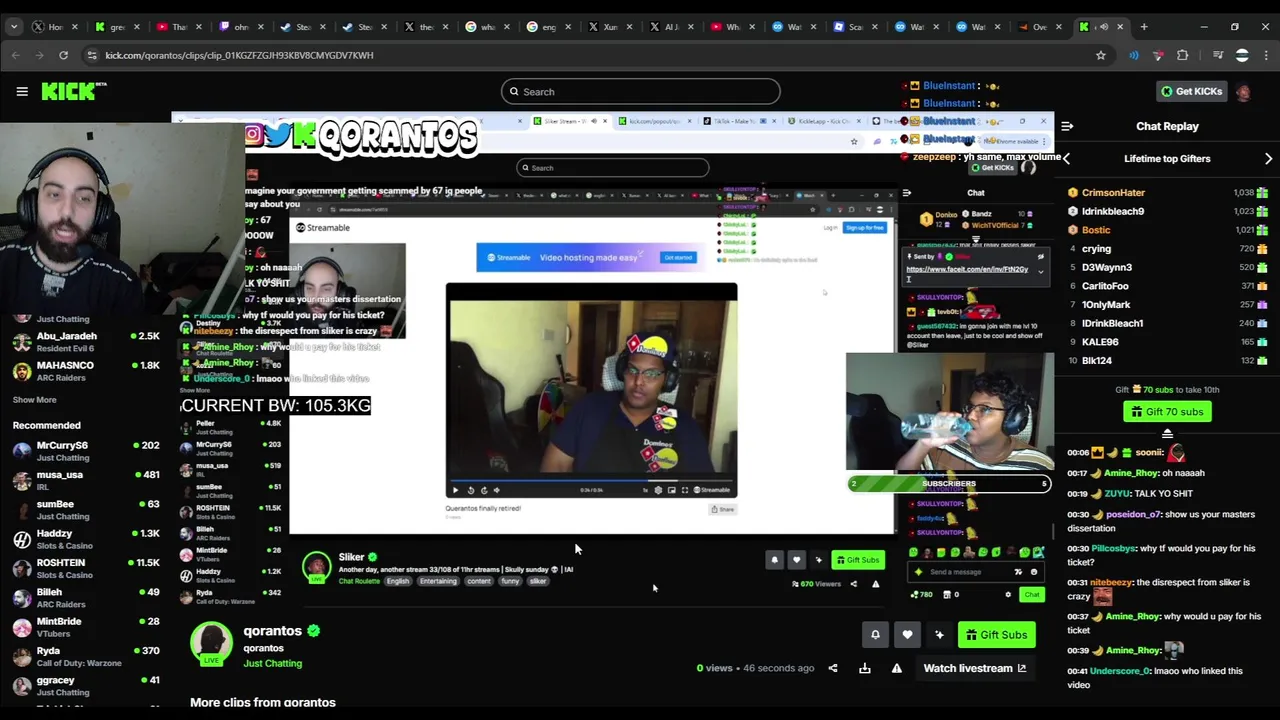The height and width of the screenshot is (720, 1280).
Task: Collapse the Chat Replay panel
Action: (x=1067, y=127)
